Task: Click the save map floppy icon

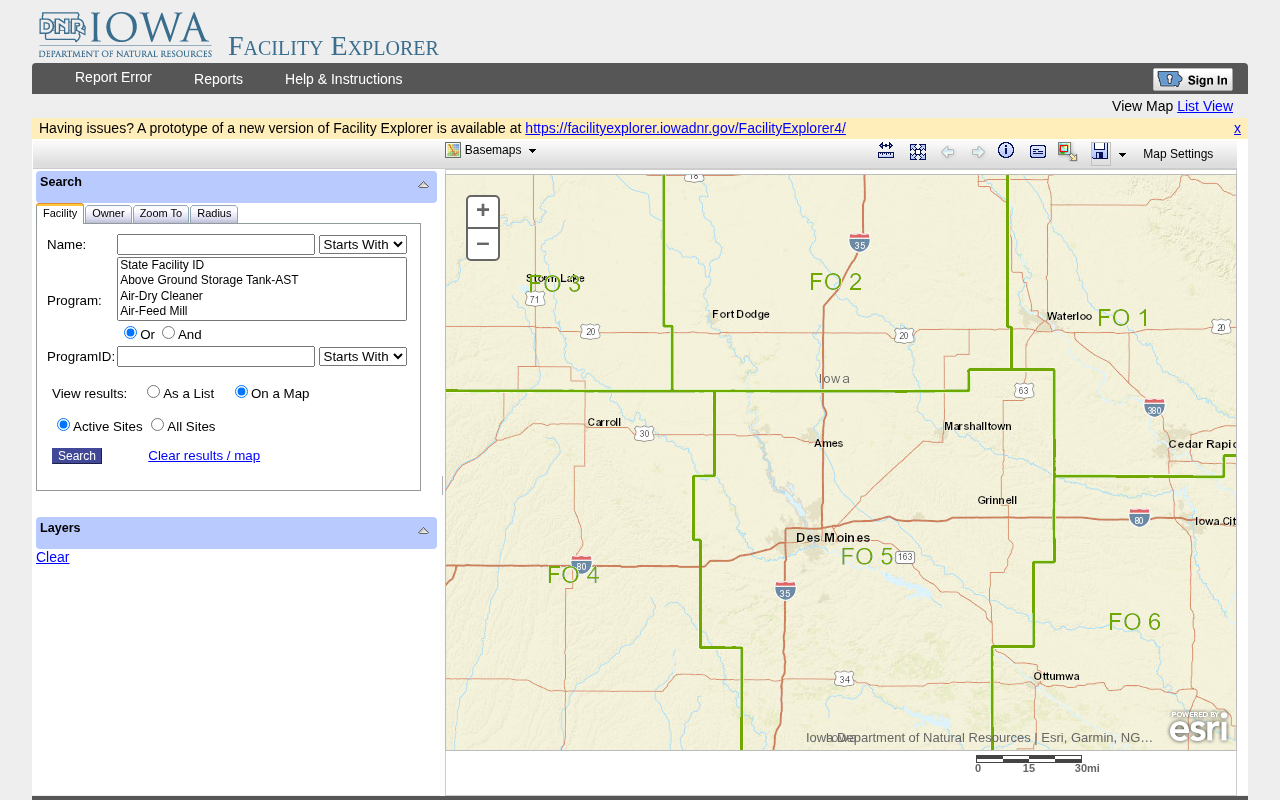Action: click(x=1100, y=152)
